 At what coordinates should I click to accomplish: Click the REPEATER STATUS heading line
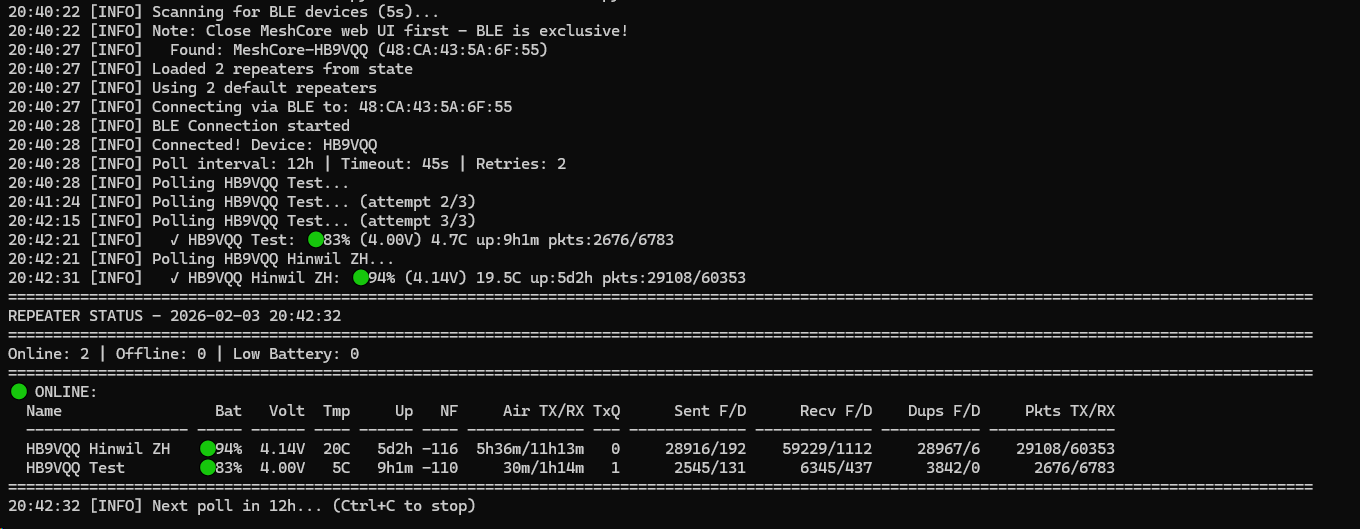(175, 316)
